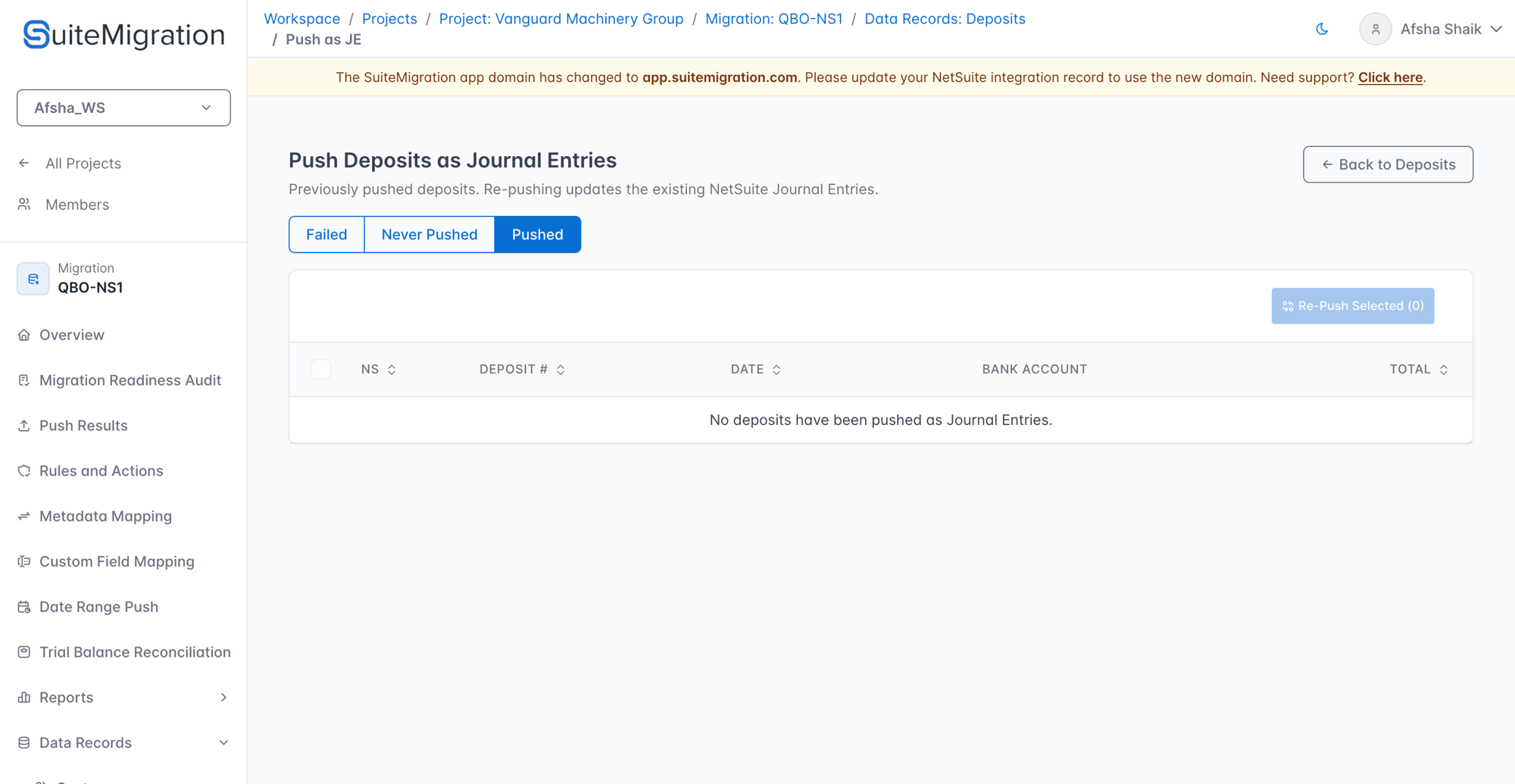Viewport: 1515px width, 784px height.
Task: Expand the Reports submenu chevron
Action: point(223,698)
